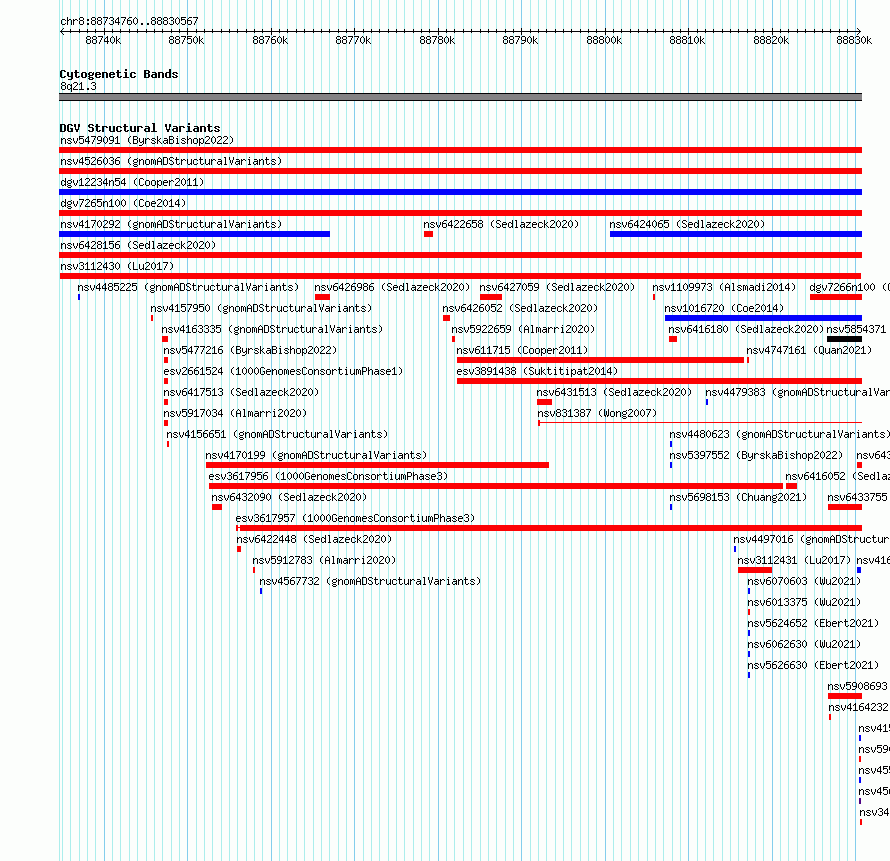
Task: Click the dgv7265n100 (Coe2014) label
Action: click(x=123, y=203)
